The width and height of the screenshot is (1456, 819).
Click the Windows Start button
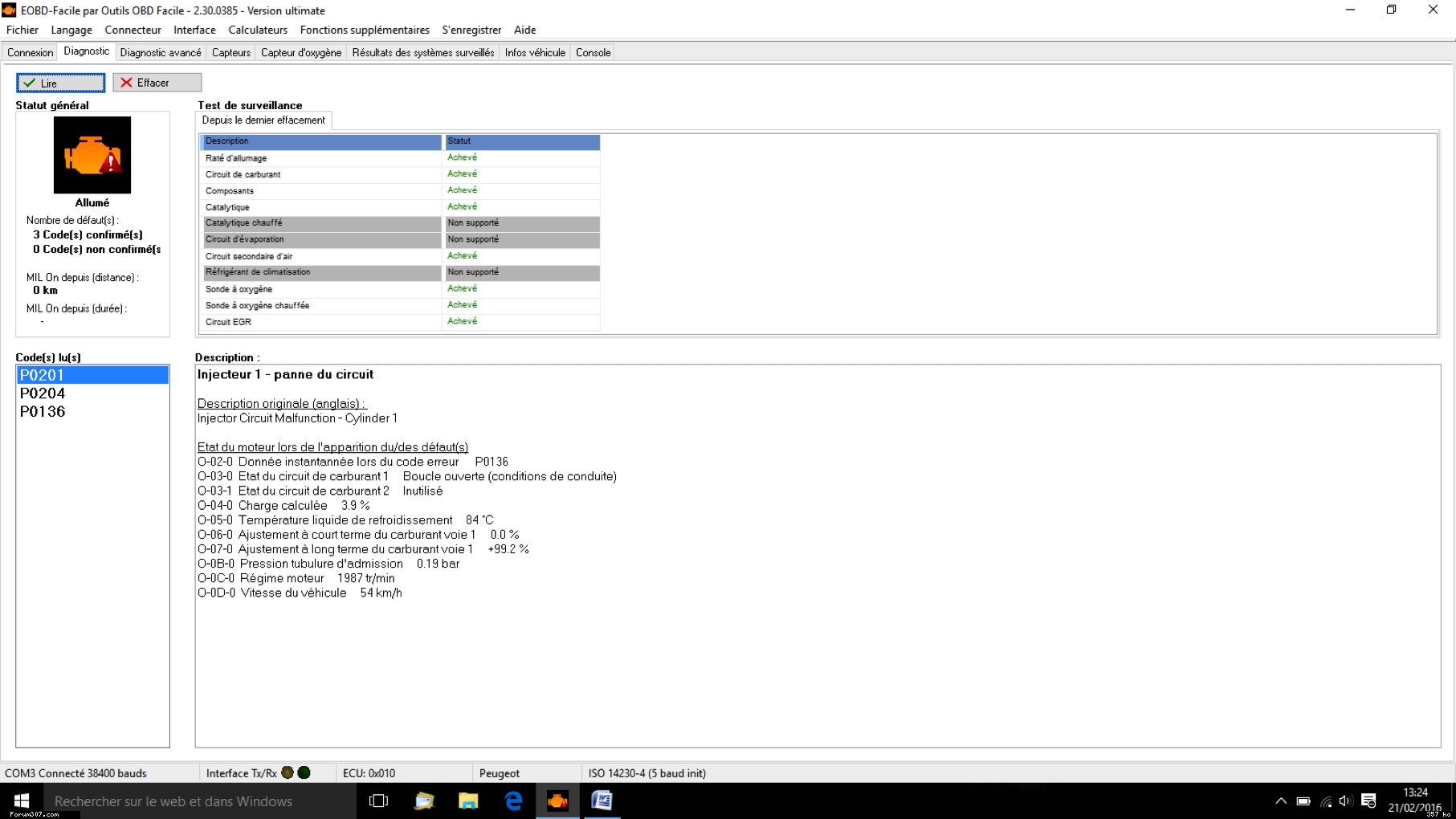click(22, 801)
